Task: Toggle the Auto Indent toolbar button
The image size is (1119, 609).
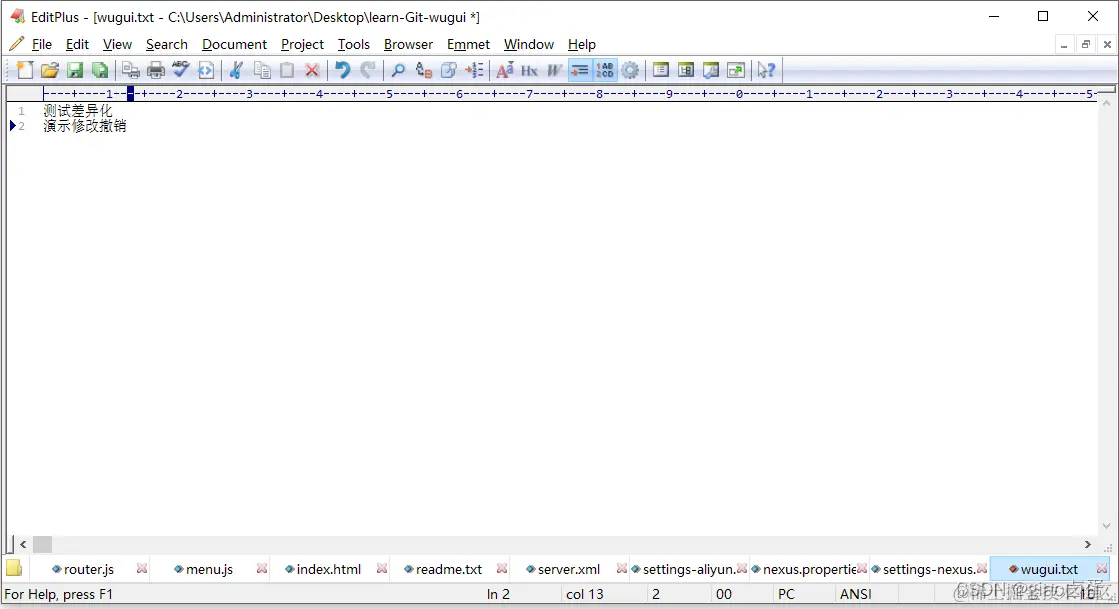Action: (x=580, y=70)
